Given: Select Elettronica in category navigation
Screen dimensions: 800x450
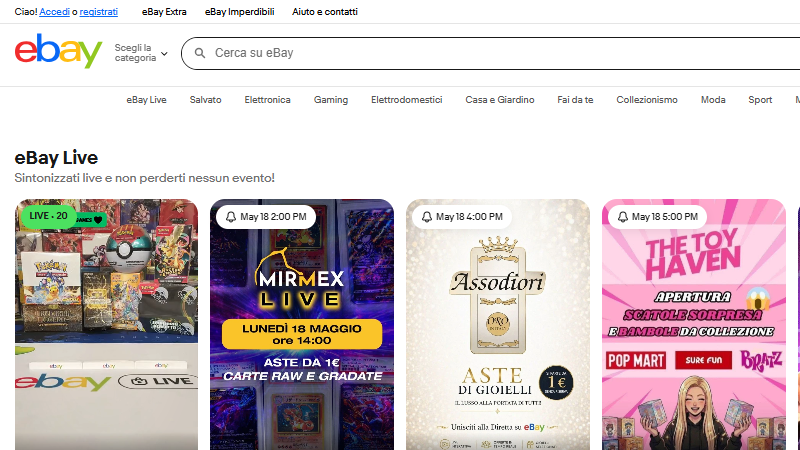Looking at the screenshot, I should (267, 100).
